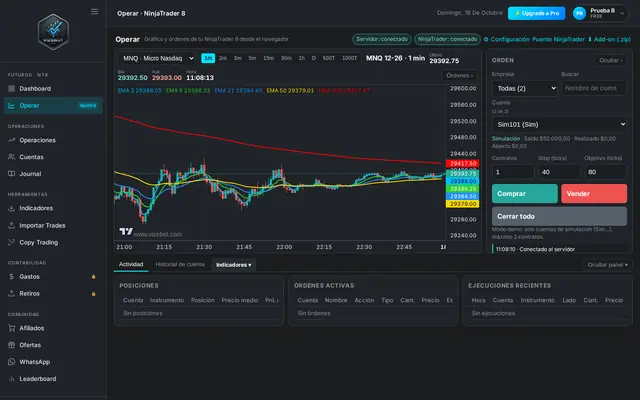Click the red EMA 200 price label

(x=462, y=164)
